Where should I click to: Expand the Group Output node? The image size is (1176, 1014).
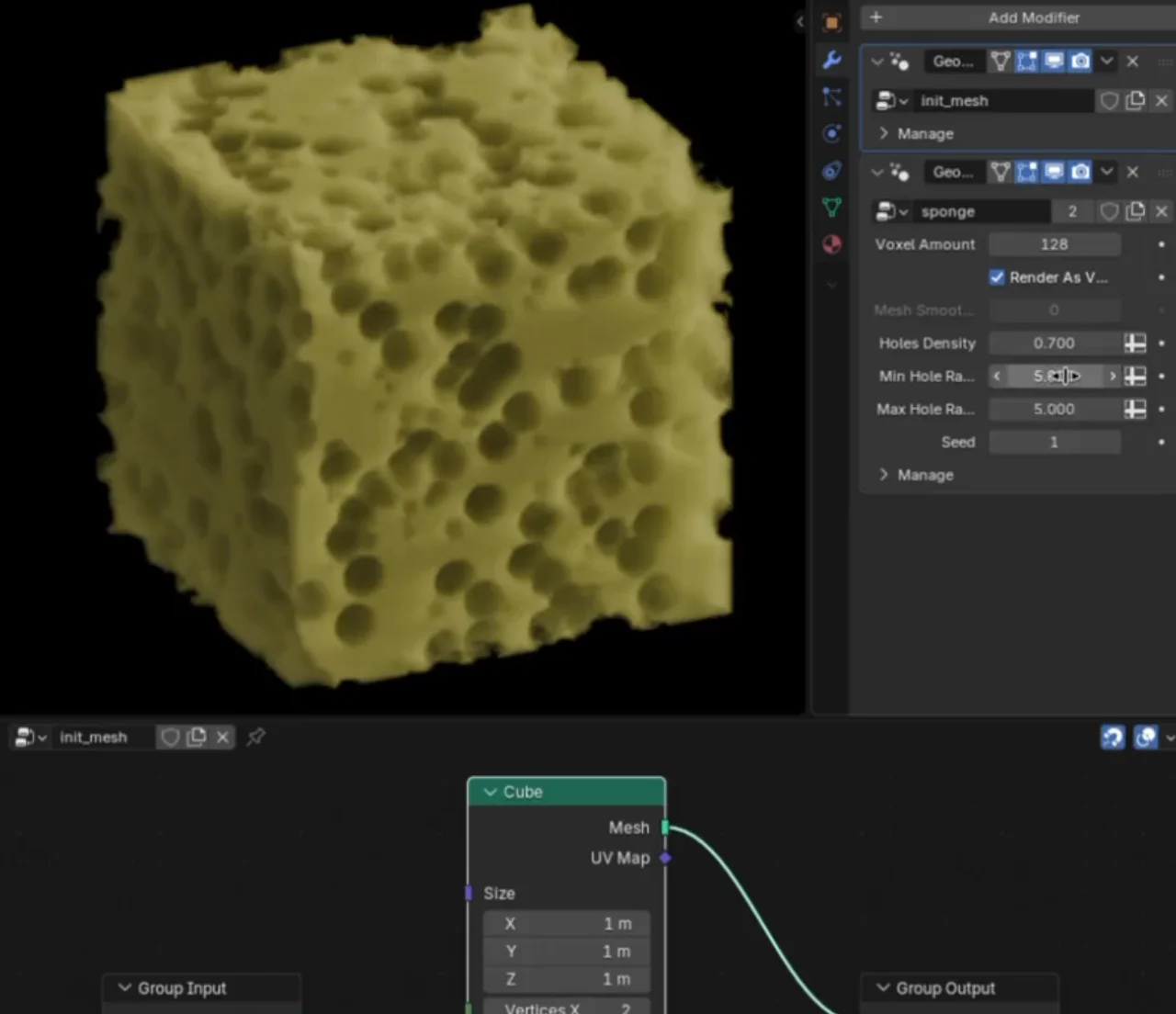click(x=883, y=988)
